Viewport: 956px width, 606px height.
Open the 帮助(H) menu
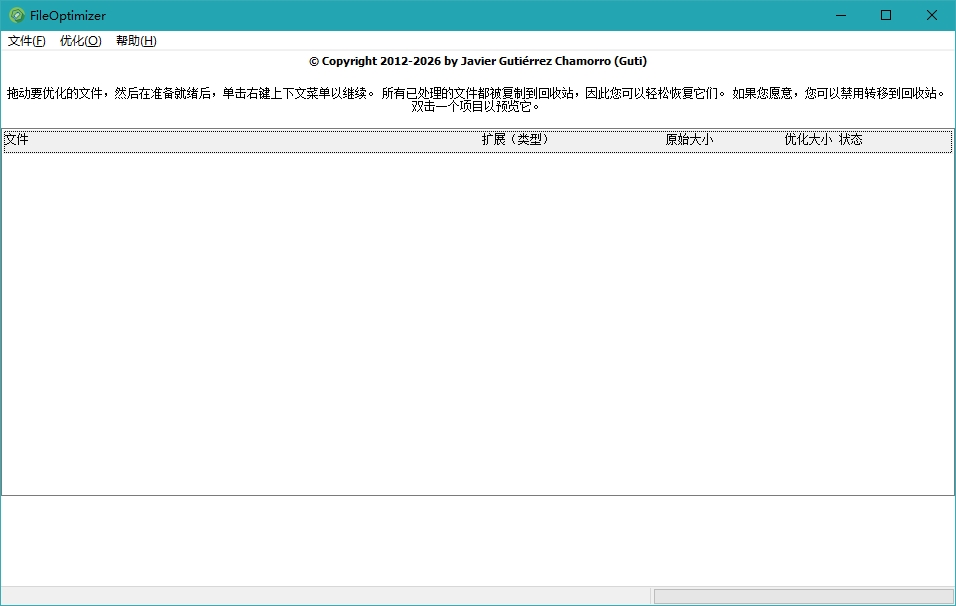pyautogui.click(x=136, y=41)
